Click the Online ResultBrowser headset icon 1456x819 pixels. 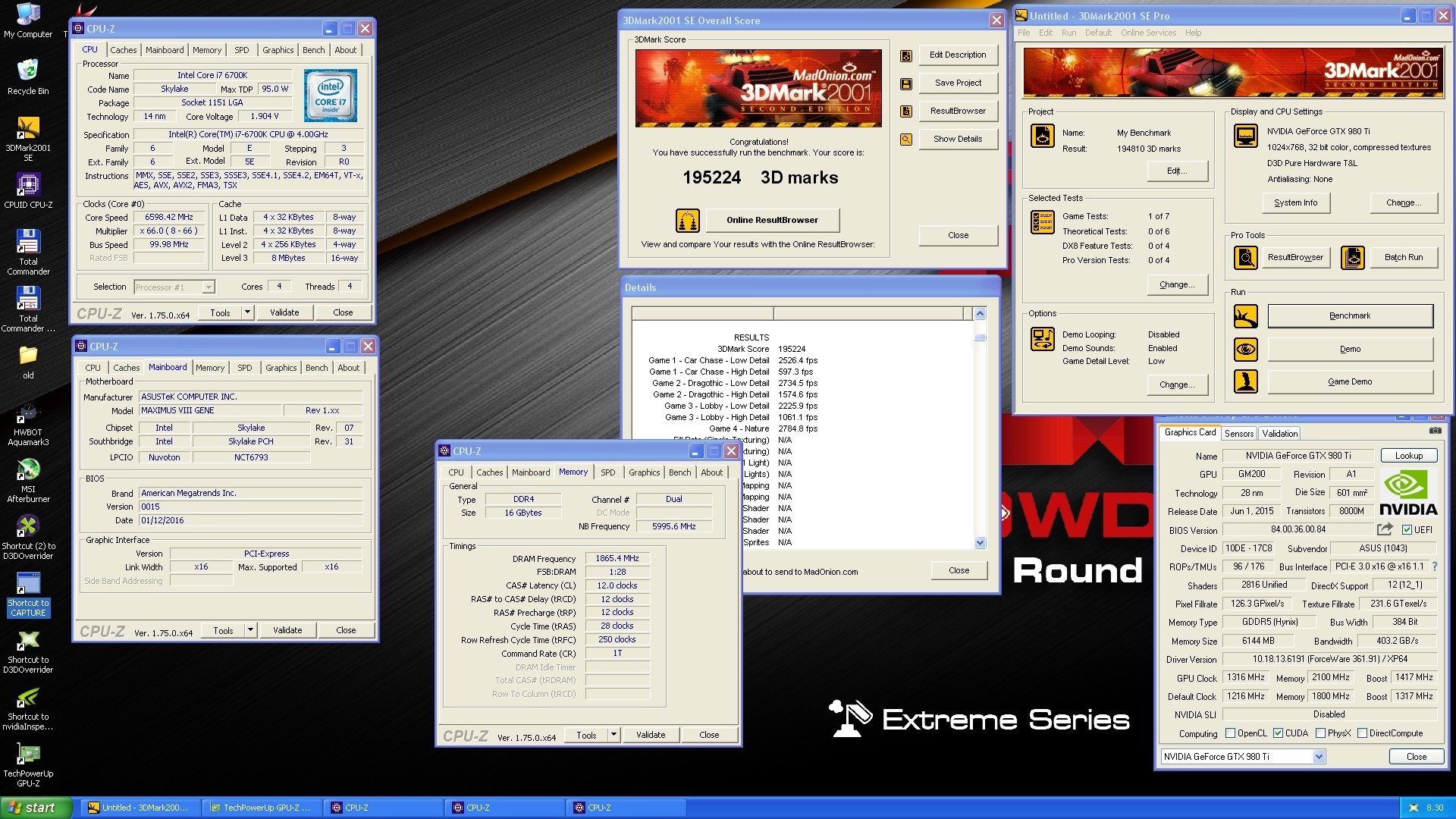point(687,221)
